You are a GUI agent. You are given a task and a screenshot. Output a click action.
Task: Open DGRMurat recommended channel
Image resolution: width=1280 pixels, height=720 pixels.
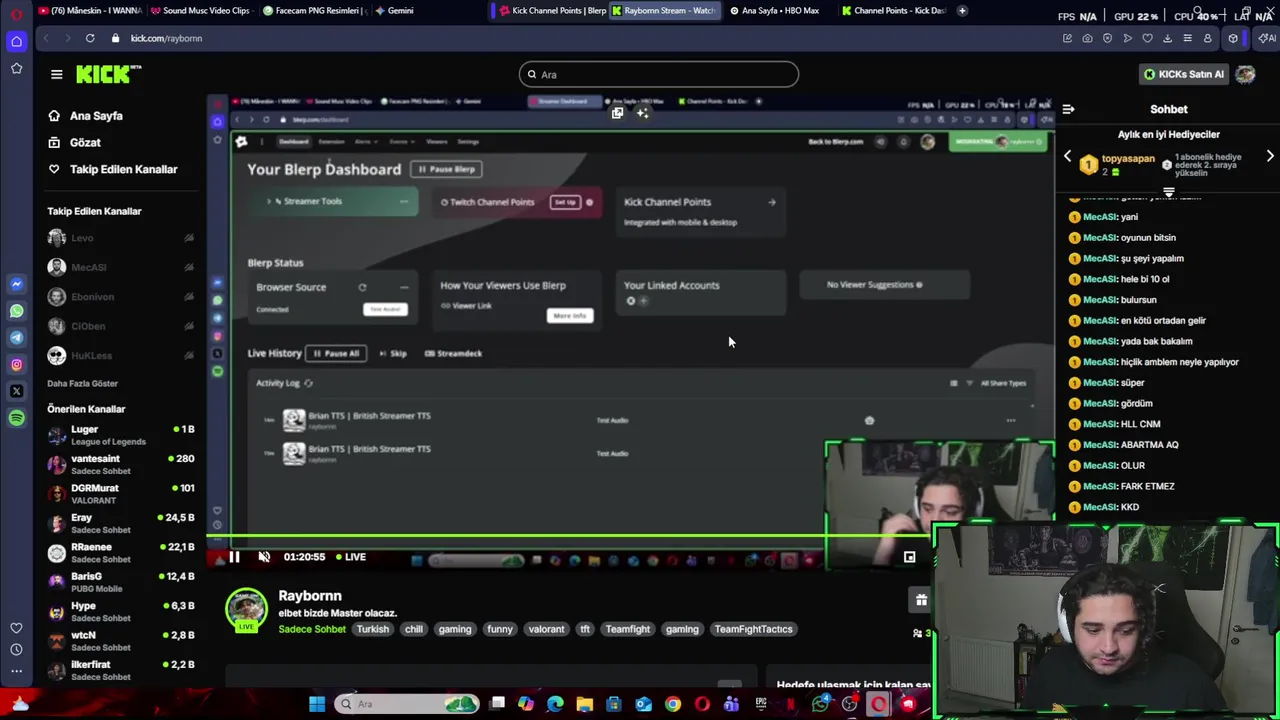pos(120,494)
